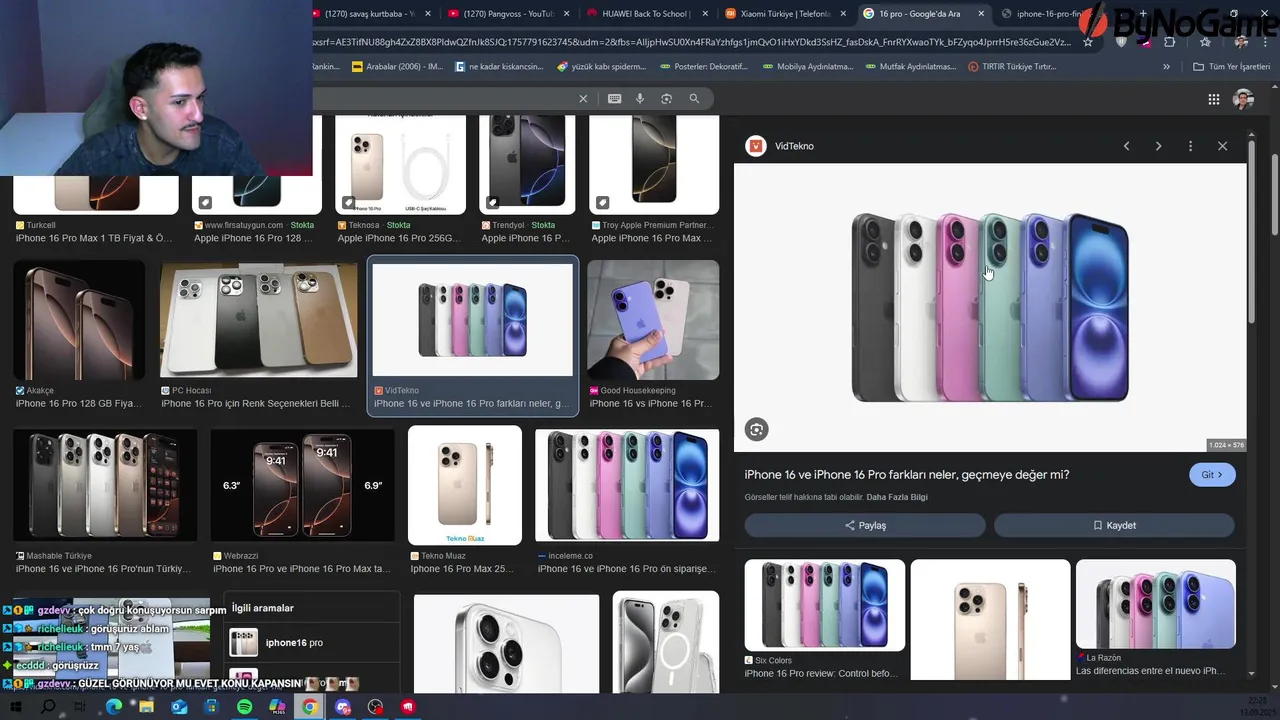Image resolution: width=1280 pixels, height=720 pixels.
Task: Open the on-screen keyboard input tool
Action: (x=614, y=99)
